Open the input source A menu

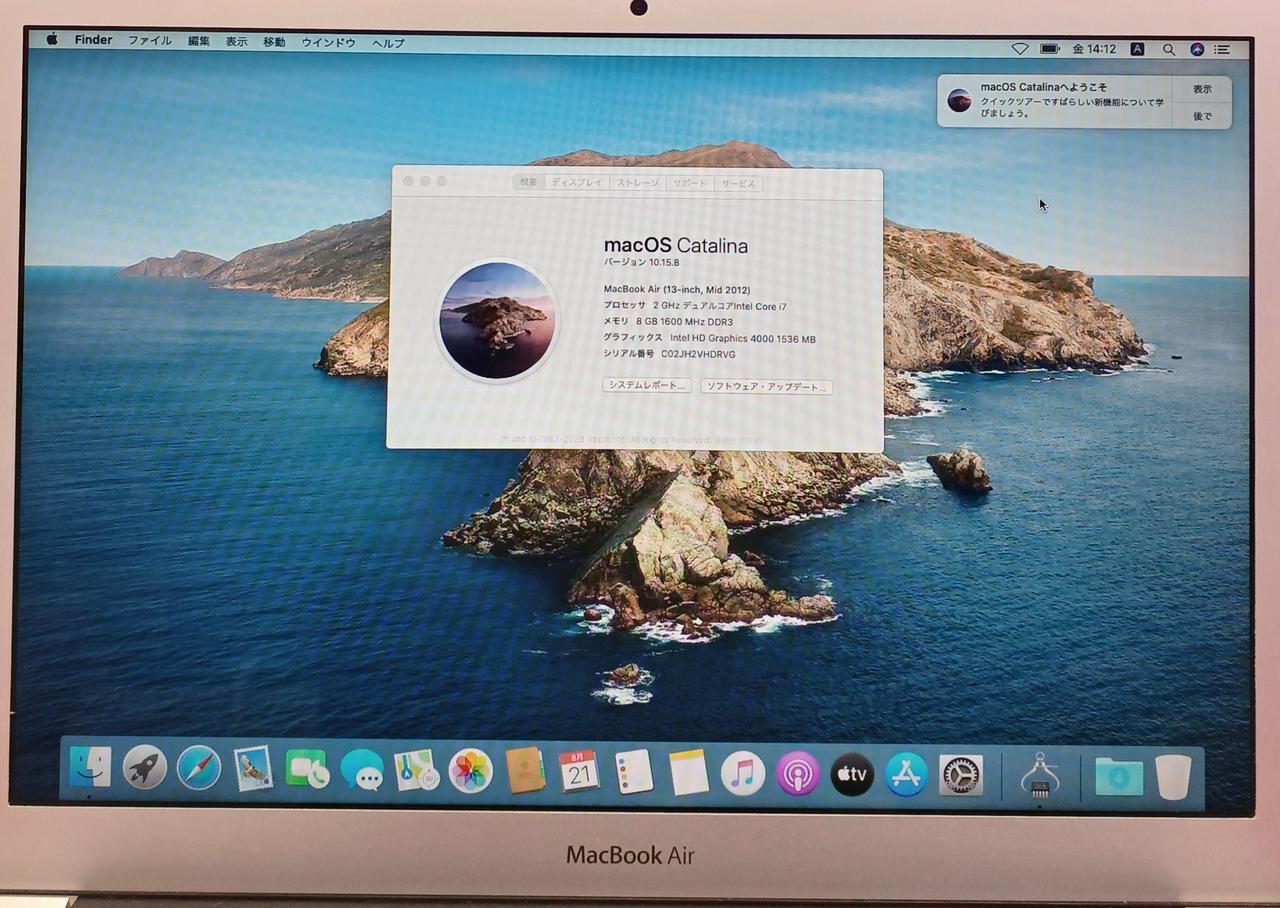pos(1137,48)
